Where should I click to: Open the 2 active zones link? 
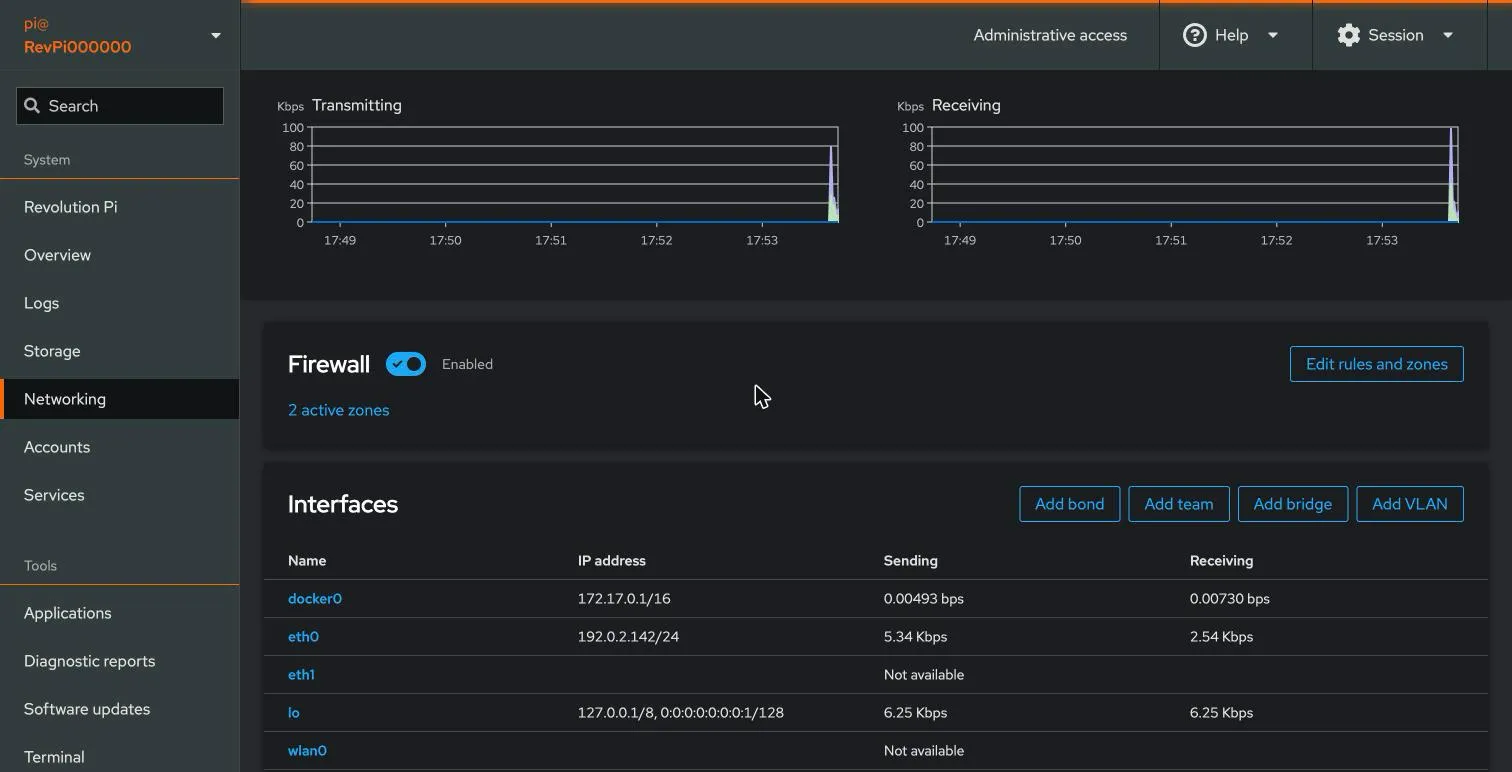338,410
